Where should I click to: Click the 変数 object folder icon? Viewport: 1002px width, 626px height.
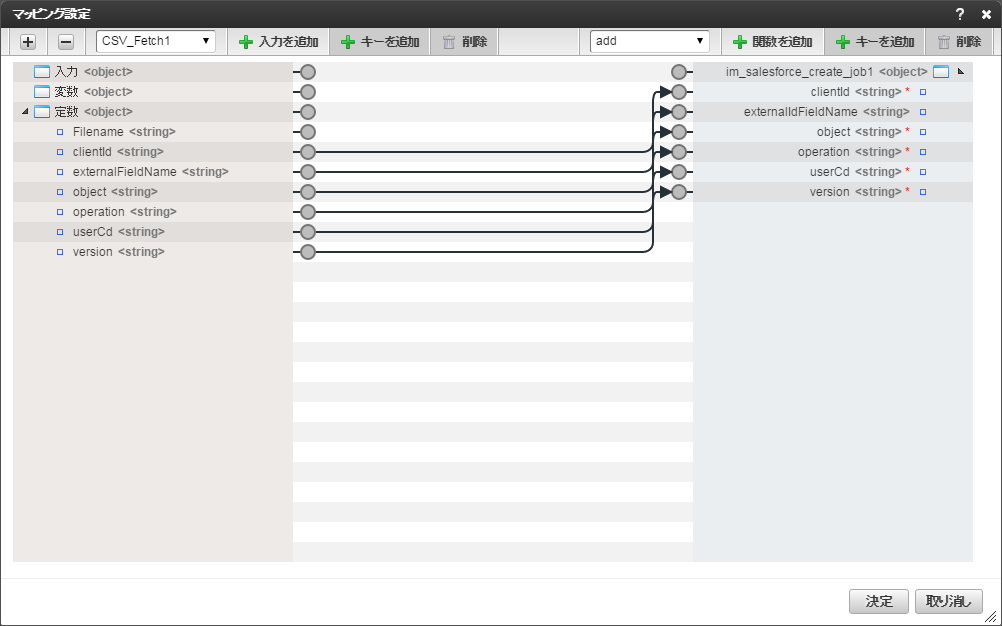click(x=42, y=92)
